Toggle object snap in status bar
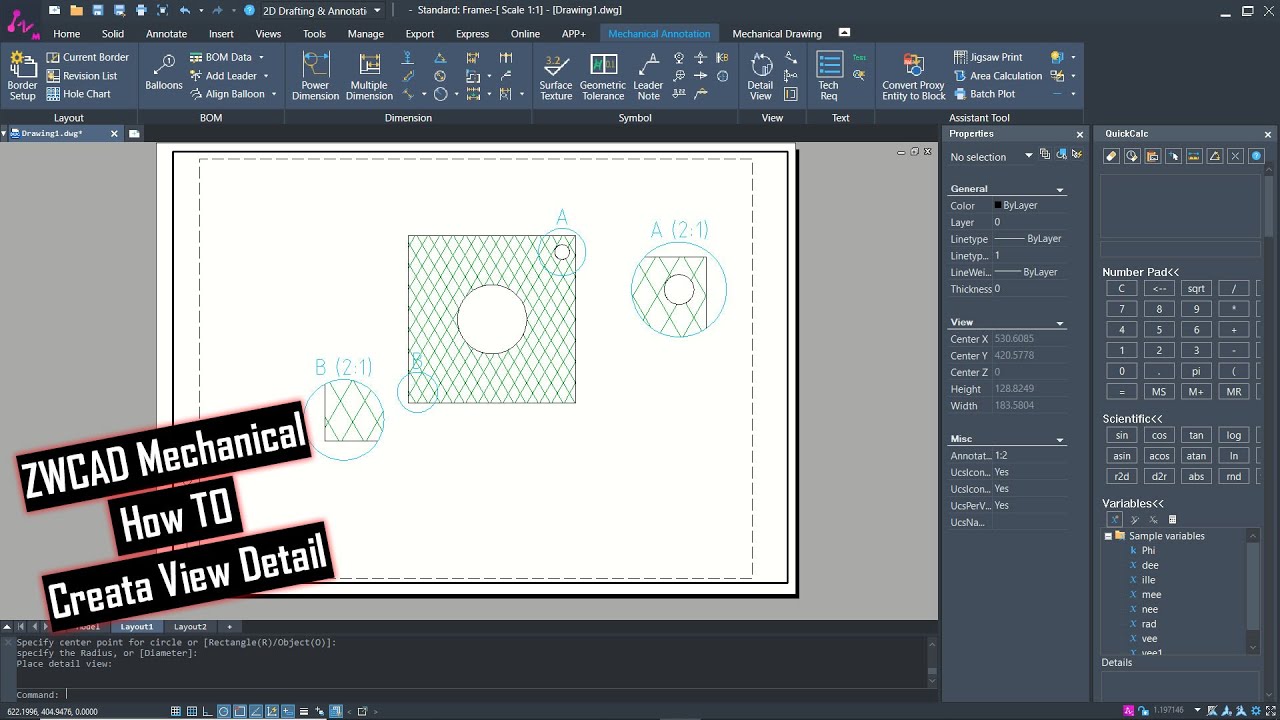 240,711
